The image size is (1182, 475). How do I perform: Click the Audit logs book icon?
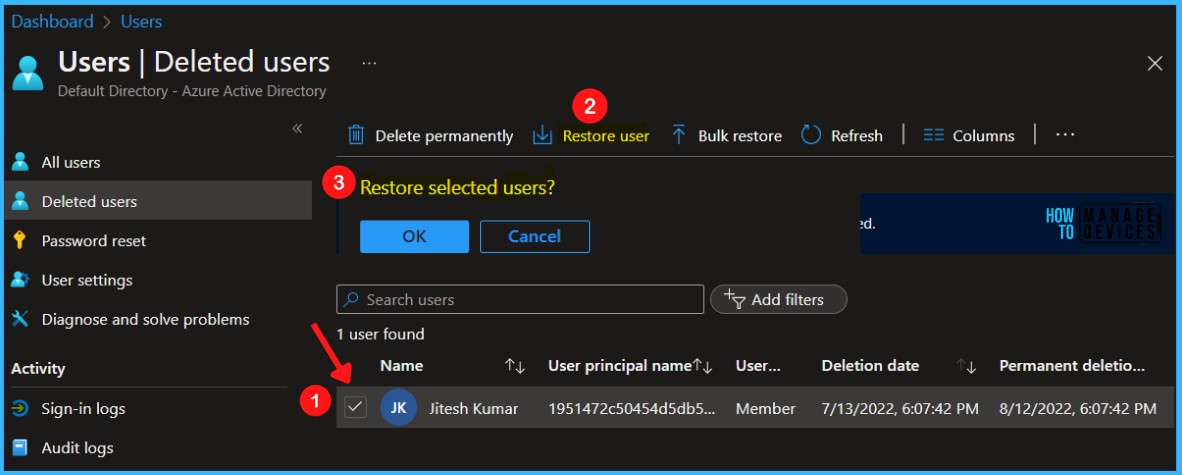(20, 448)
